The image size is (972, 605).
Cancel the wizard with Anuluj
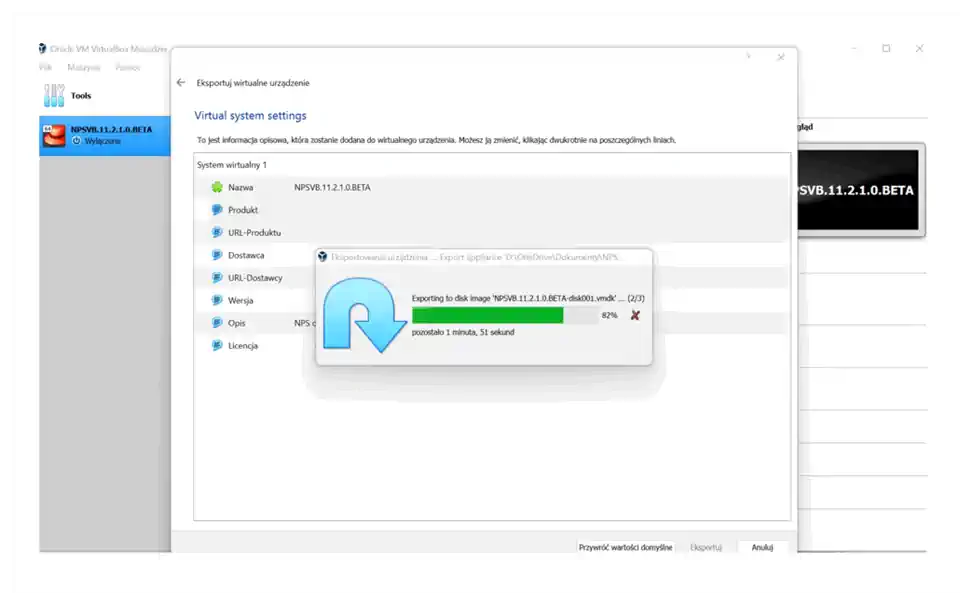pyautogui.click(x=762, y=546)
